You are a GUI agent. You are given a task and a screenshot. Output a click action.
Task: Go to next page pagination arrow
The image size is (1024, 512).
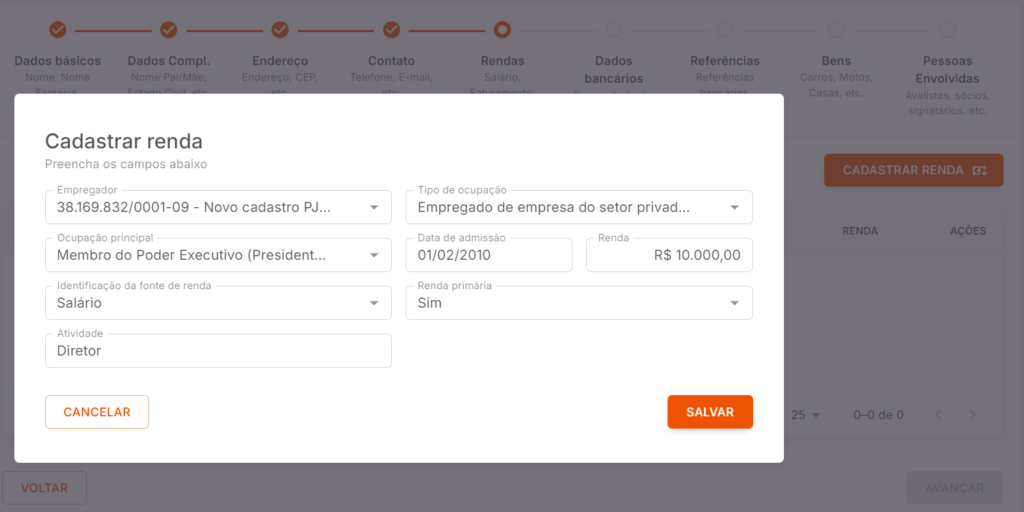972,415
